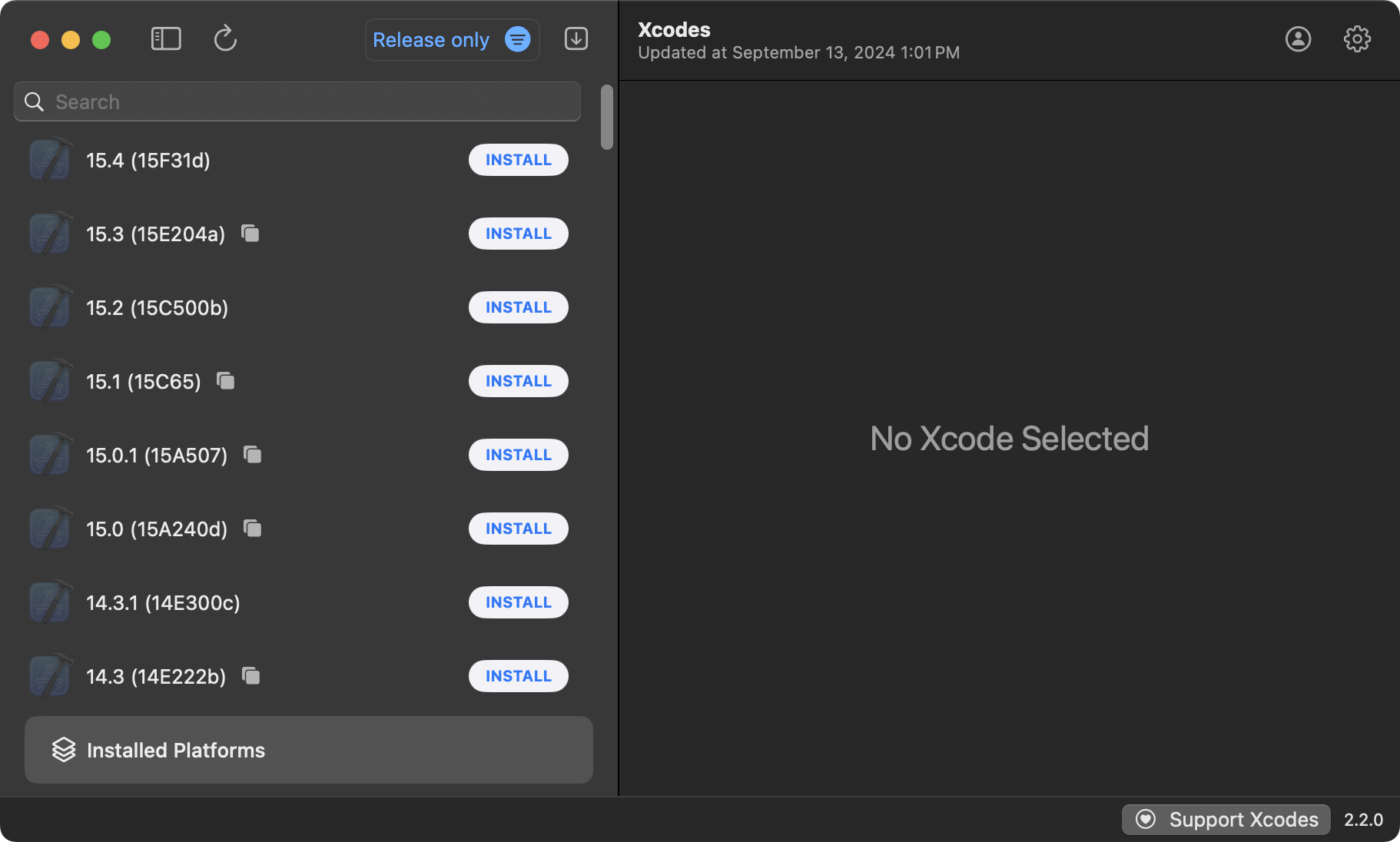Refresh the Xcode versions list
The height and width of the screenshot is (842, 1400).
pyautogui.click(x=225, y=39)
